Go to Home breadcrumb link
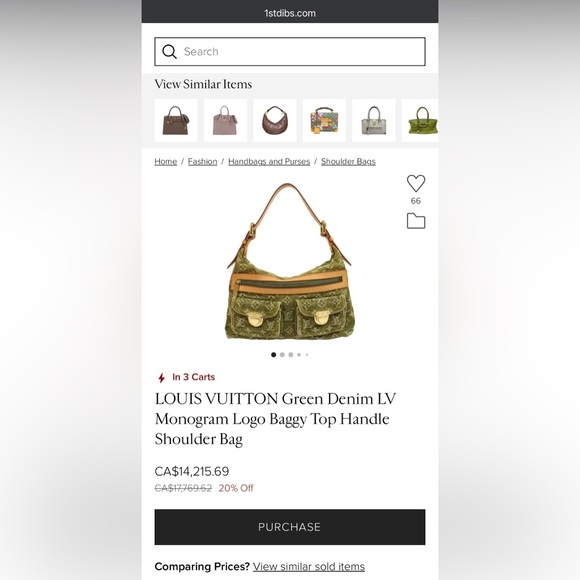The width and height of the screenshot is (580, 580). pyautogui.click(x=166, y=162)
